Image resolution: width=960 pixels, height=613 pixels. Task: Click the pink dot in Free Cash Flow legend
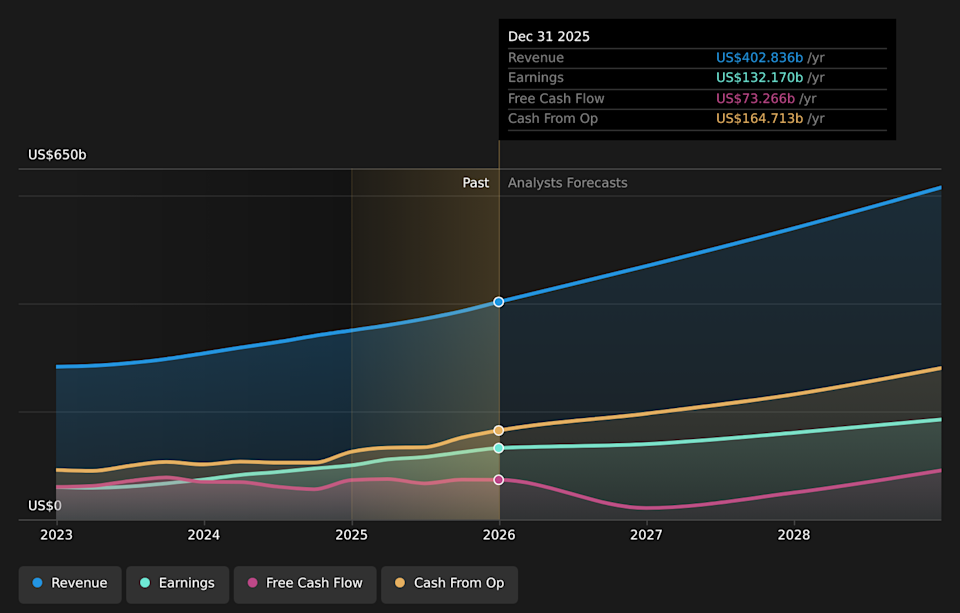click(253, 583)
